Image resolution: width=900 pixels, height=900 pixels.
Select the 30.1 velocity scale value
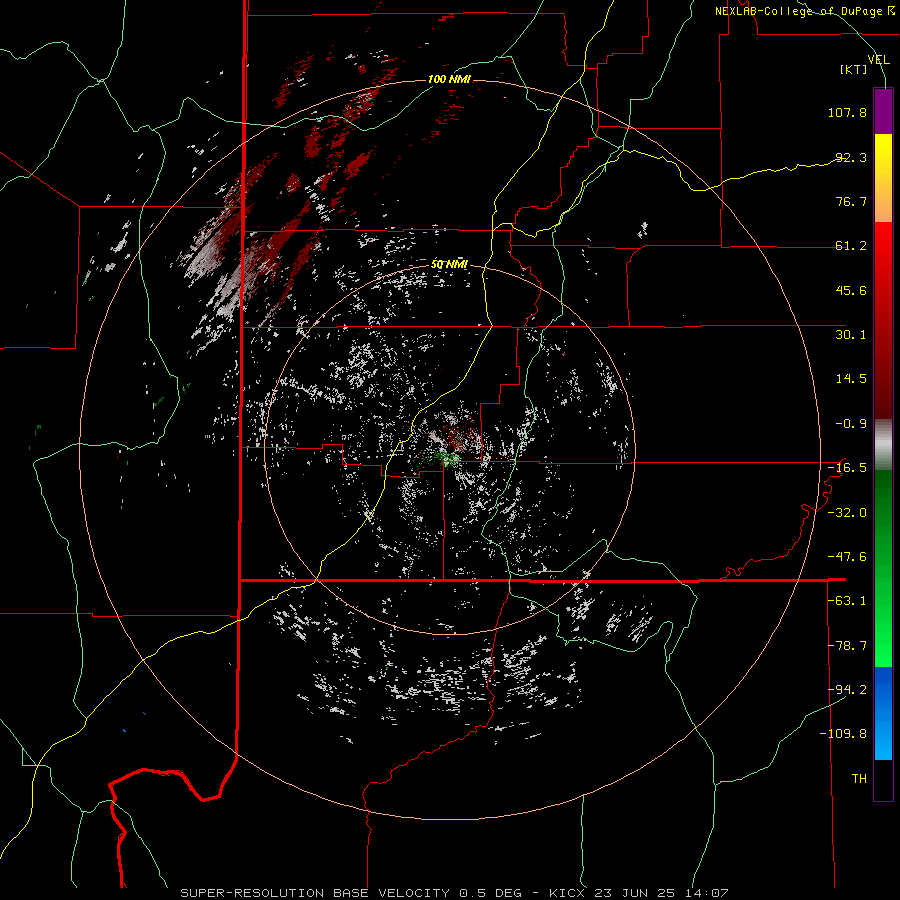pyautogui.click(x=851, y=335)
